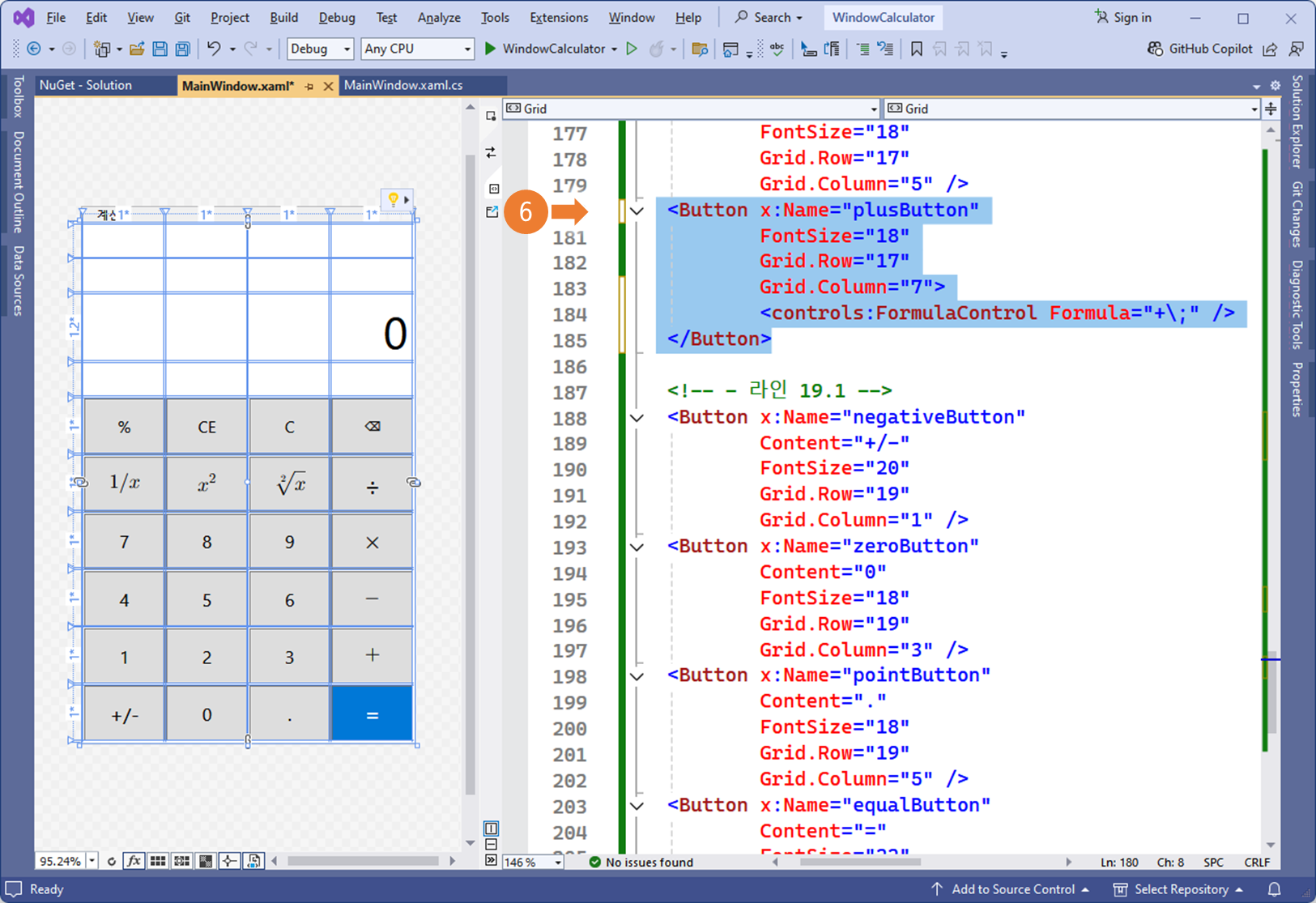The image size is (1316, 903).
Task: Open the Debug menu
Action: click(337, 17)
